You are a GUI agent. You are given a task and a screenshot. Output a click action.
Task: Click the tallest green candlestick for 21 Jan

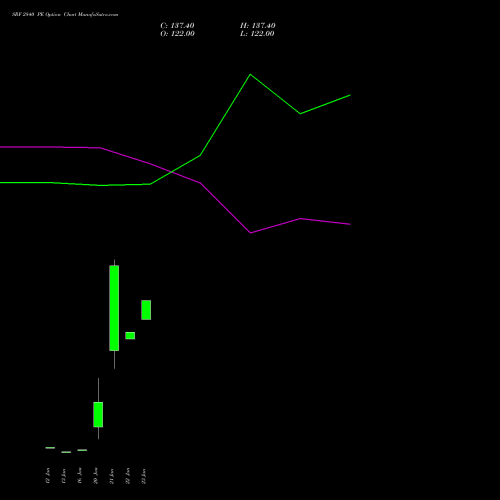[x=114, y=308]
